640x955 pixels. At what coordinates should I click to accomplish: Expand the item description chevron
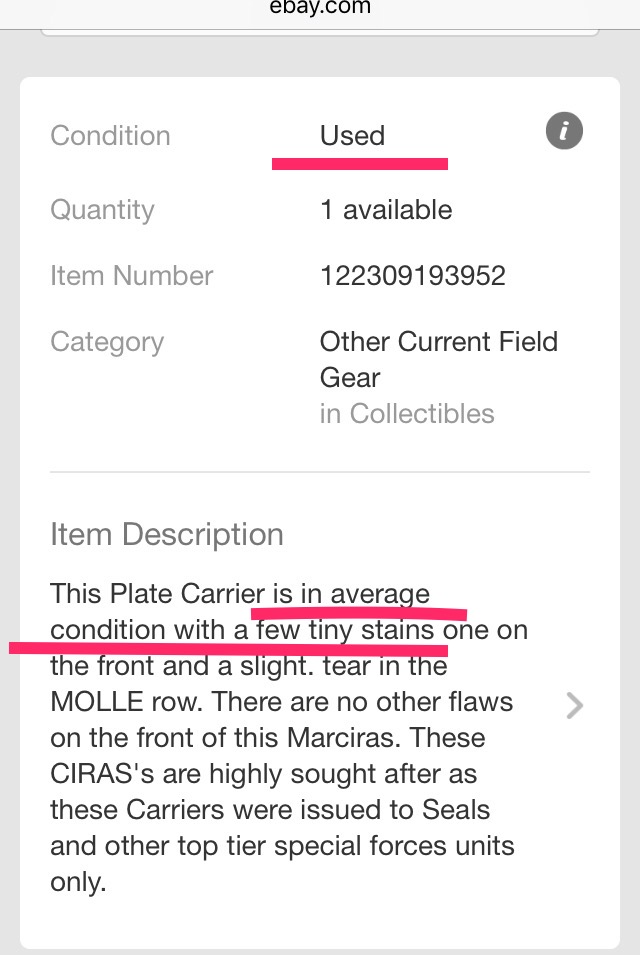coord(574,706)
